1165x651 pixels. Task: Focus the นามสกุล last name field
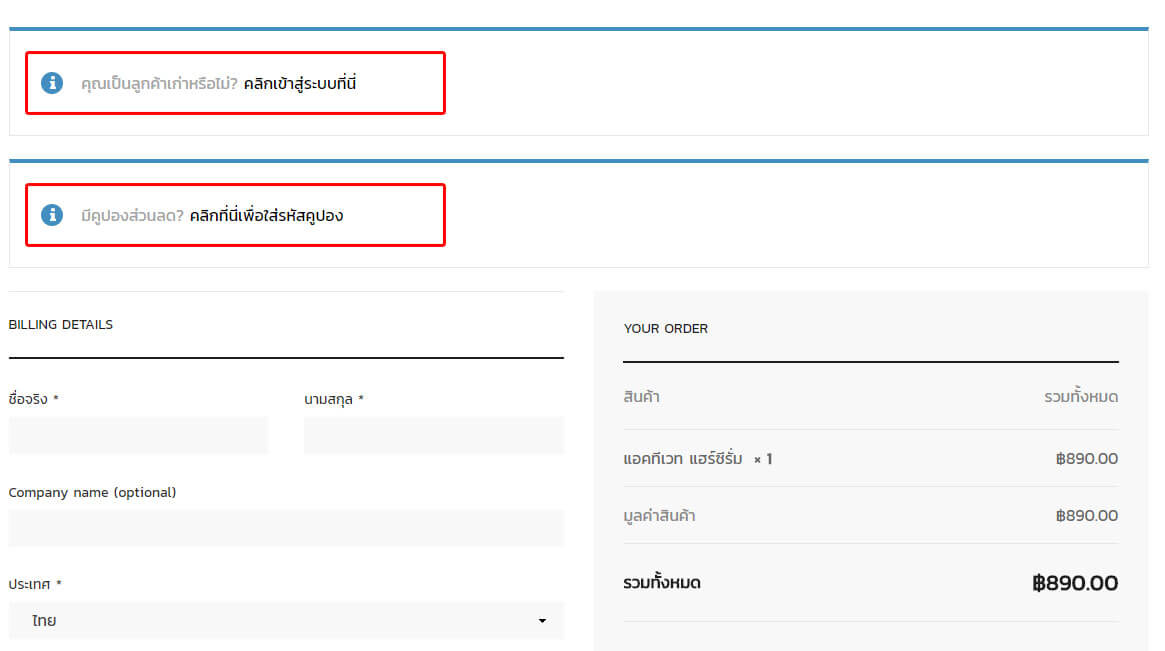pos(433,436)
